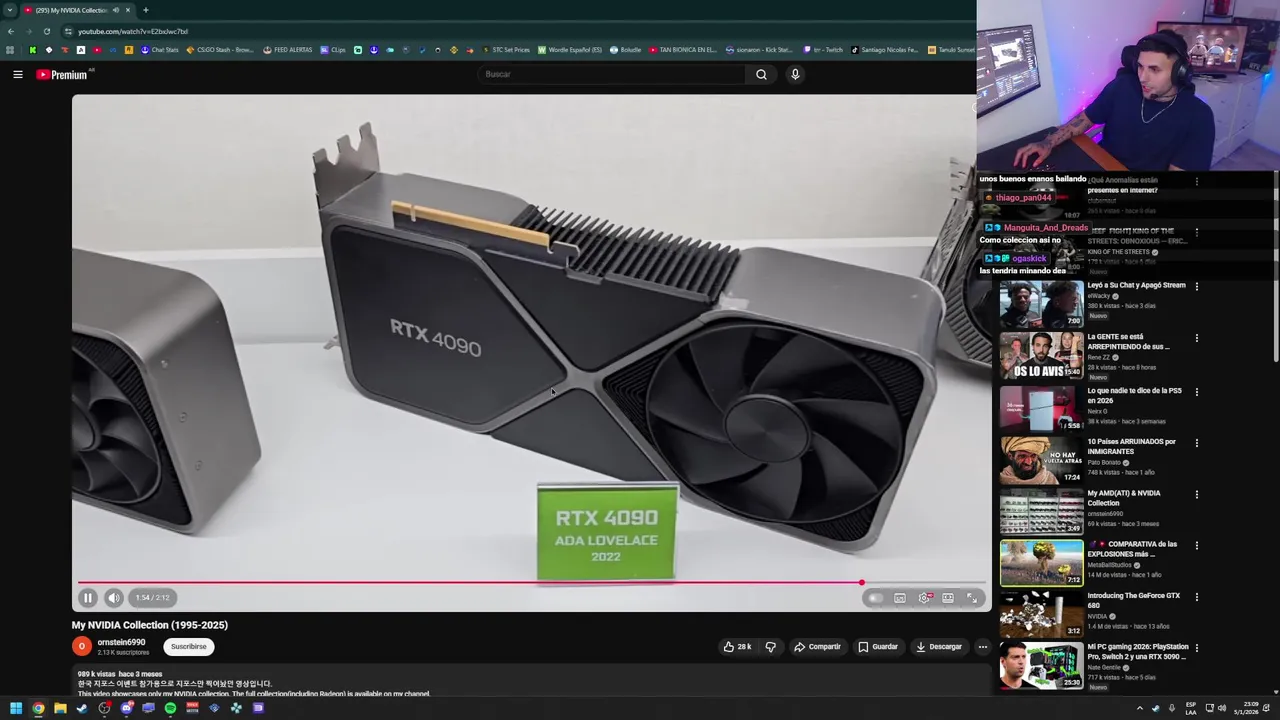Open options for 'My AMD(ATI) & NVIDIA' video
Screen dimensions: 1280x720
pos(1196,494)
